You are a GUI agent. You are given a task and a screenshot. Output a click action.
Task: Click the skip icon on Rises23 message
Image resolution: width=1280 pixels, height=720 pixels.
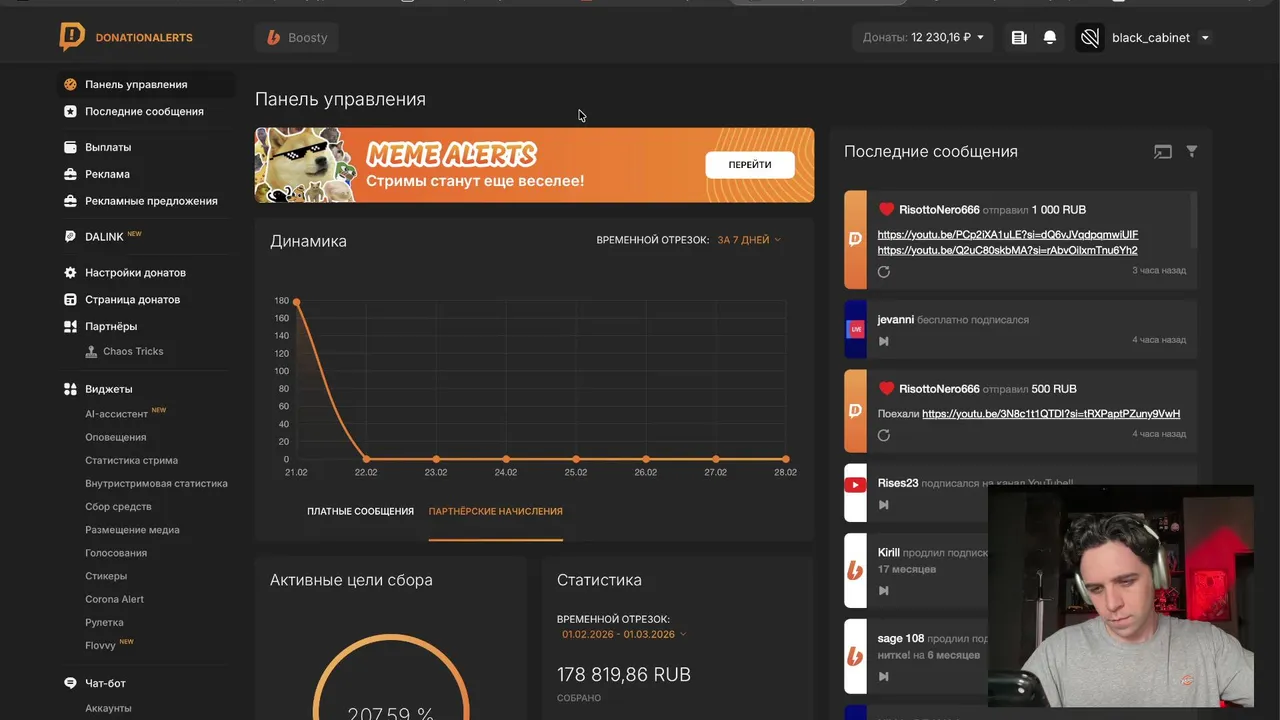[884, 505]
